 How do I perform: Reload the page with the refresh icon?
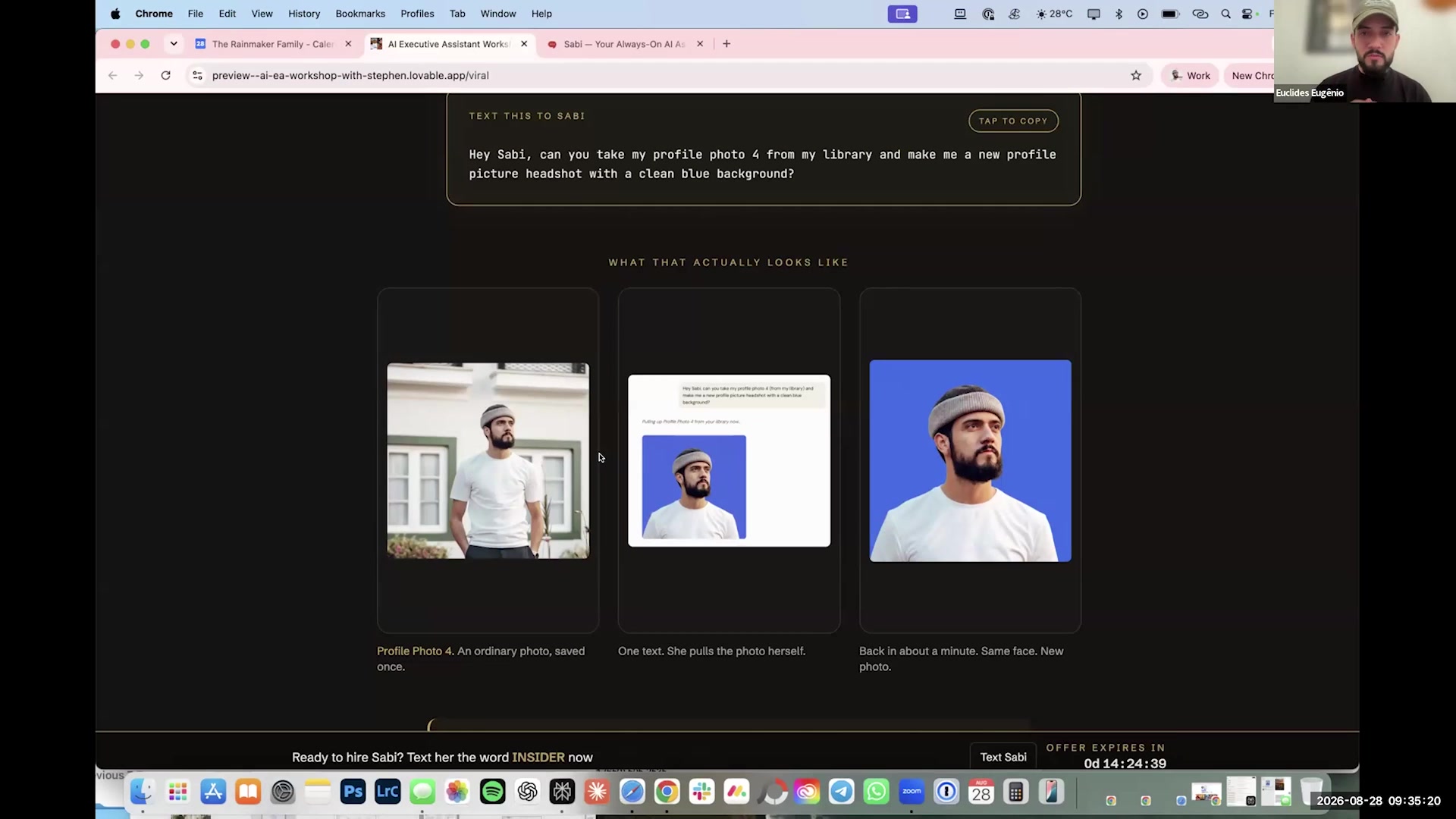(165, 75)
